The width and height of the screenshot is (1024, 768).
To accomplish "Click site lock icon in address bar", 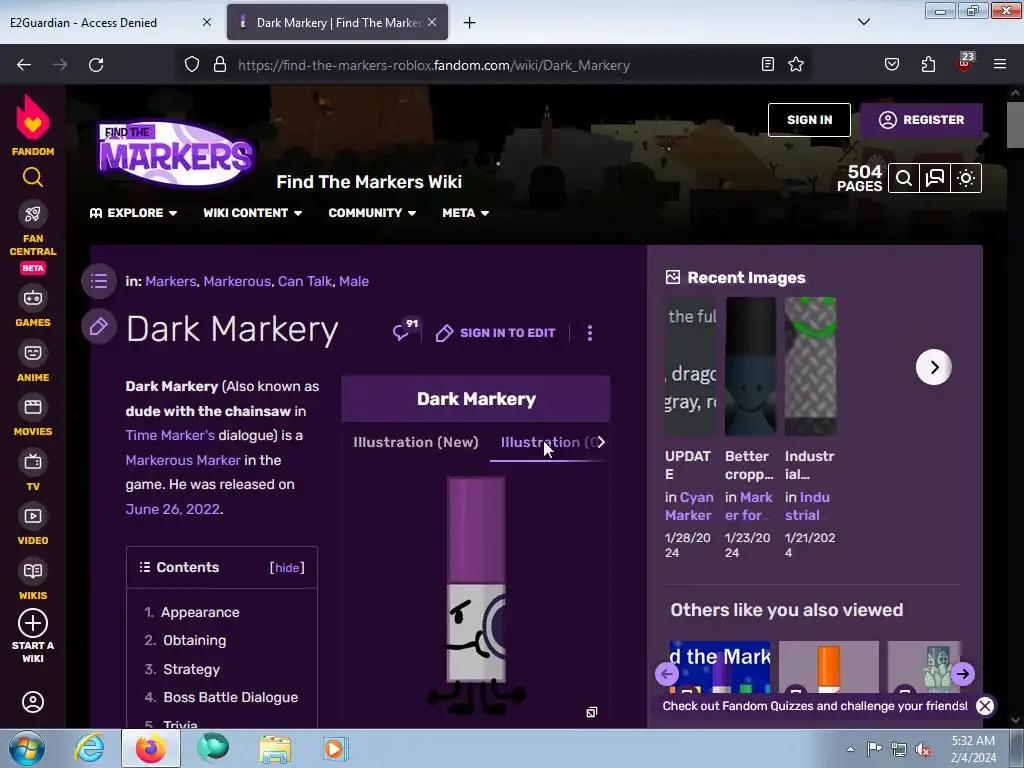I will [x=220, y=65].
